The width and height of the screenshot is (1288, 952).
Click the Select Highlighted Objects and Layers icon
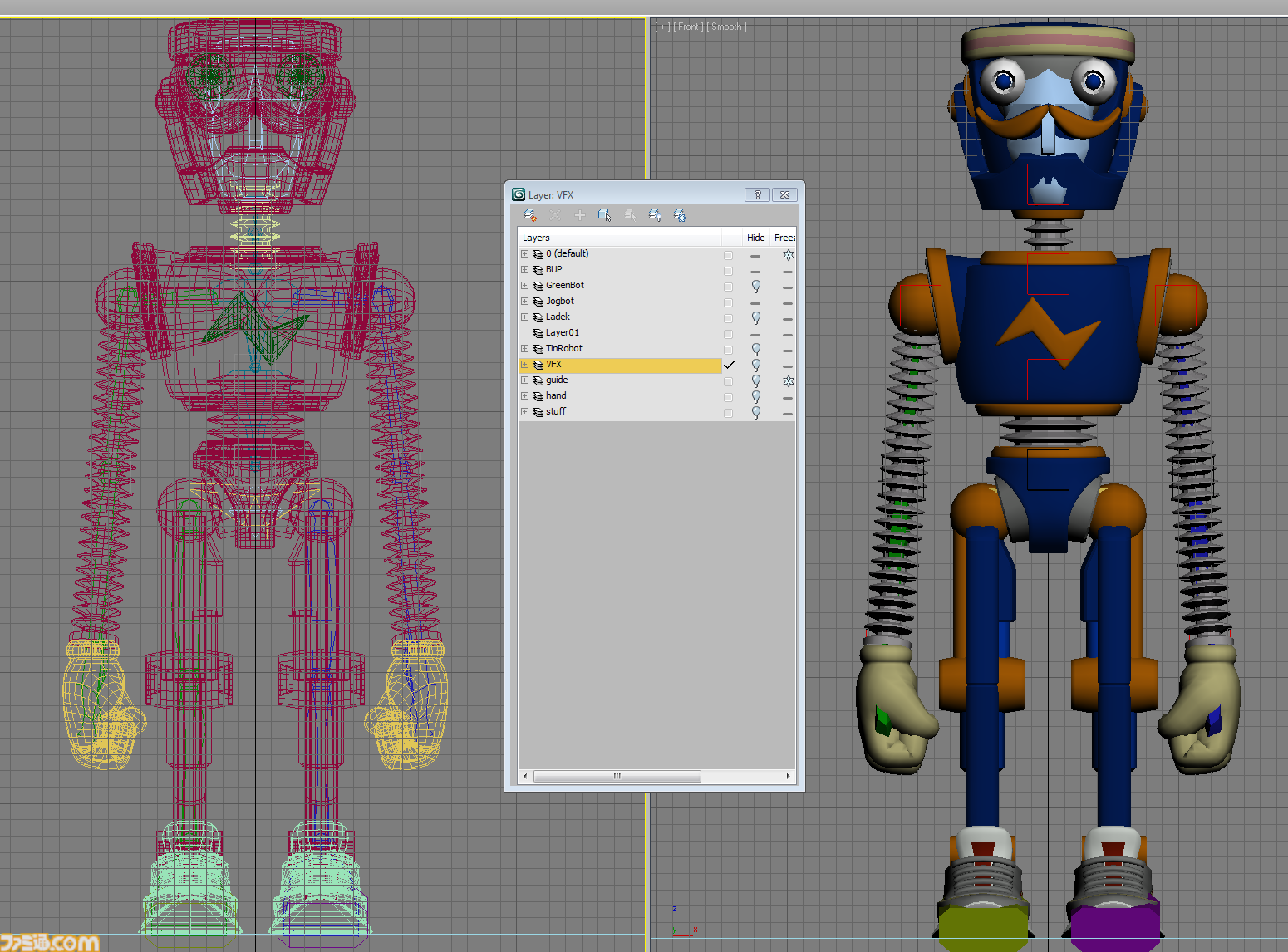(605, 215)
